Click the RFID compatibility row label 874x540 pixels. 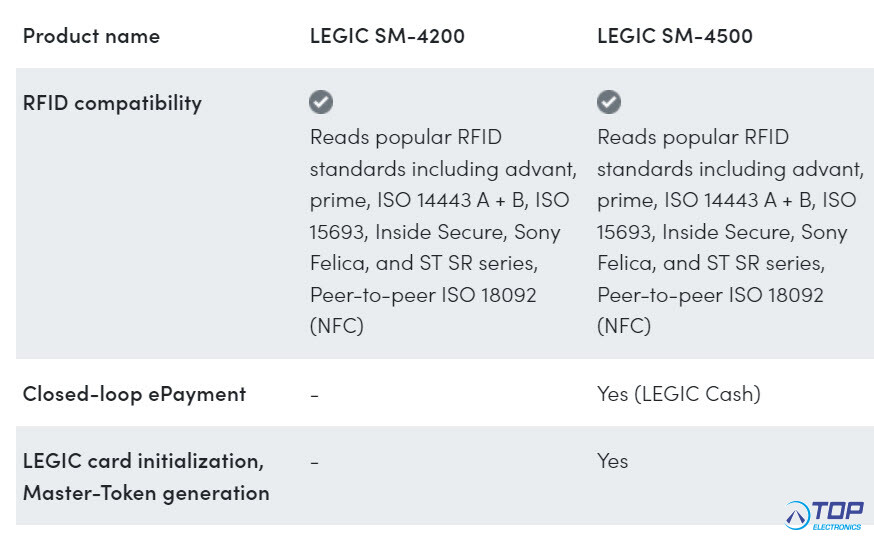click(x=112, y=104)
